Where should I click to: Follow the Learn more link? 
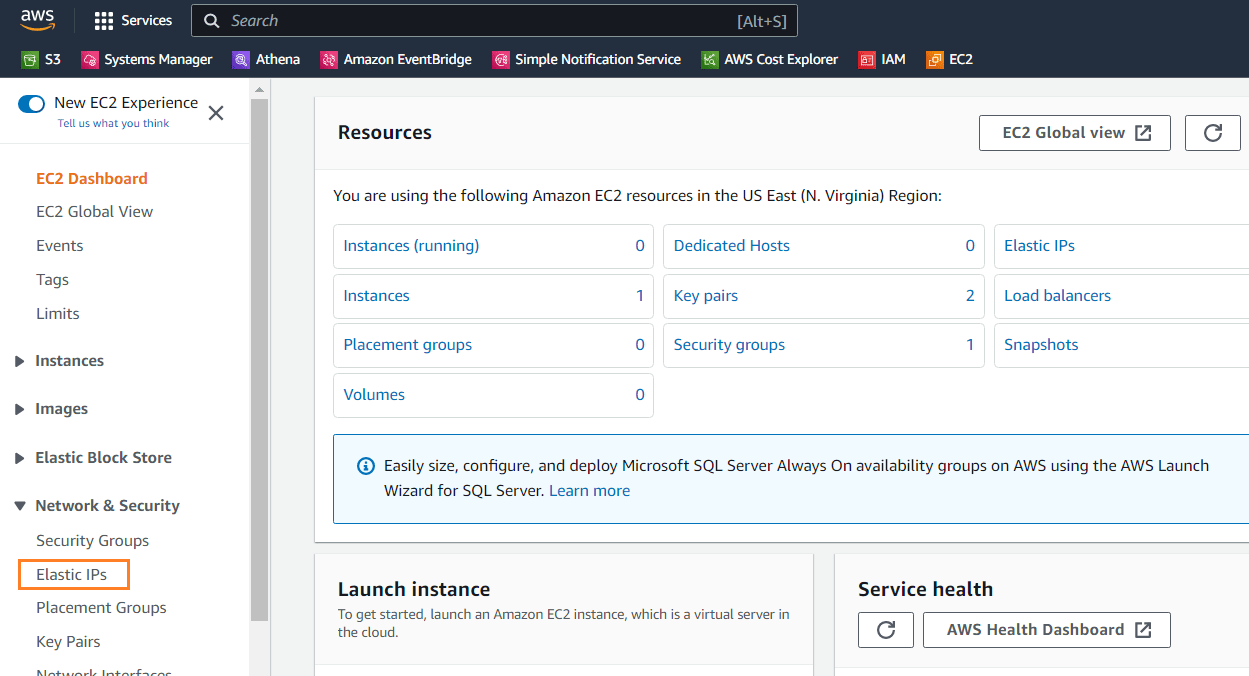click(x=590, y=491)
